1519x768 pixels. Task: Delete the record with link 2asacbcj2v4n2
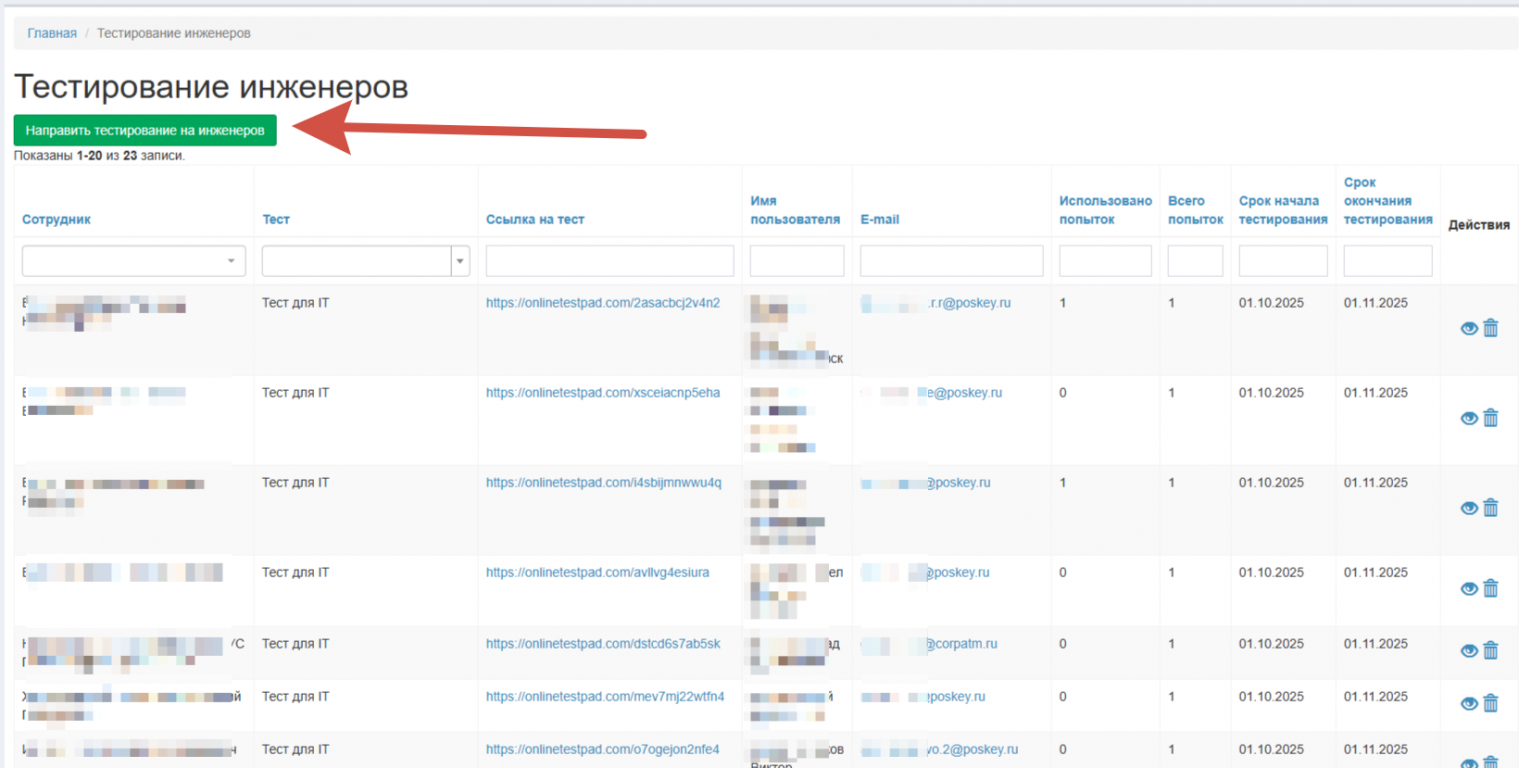pos(1490,328)
